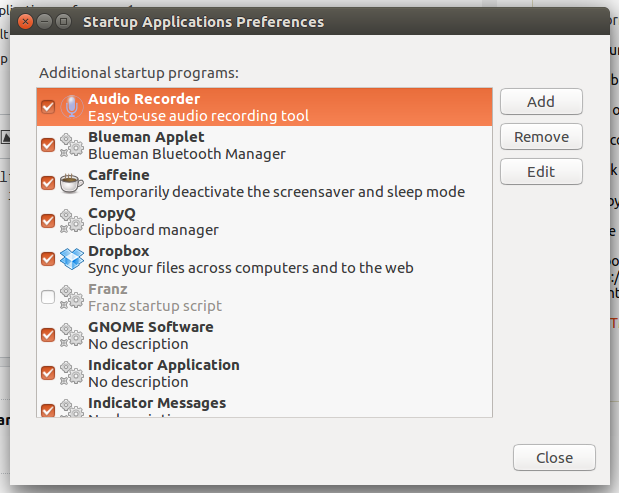This screenshot has width=619, height=493.
Task: Click the Audio Recorder microphone icon
Action: [x=72, y=107]
